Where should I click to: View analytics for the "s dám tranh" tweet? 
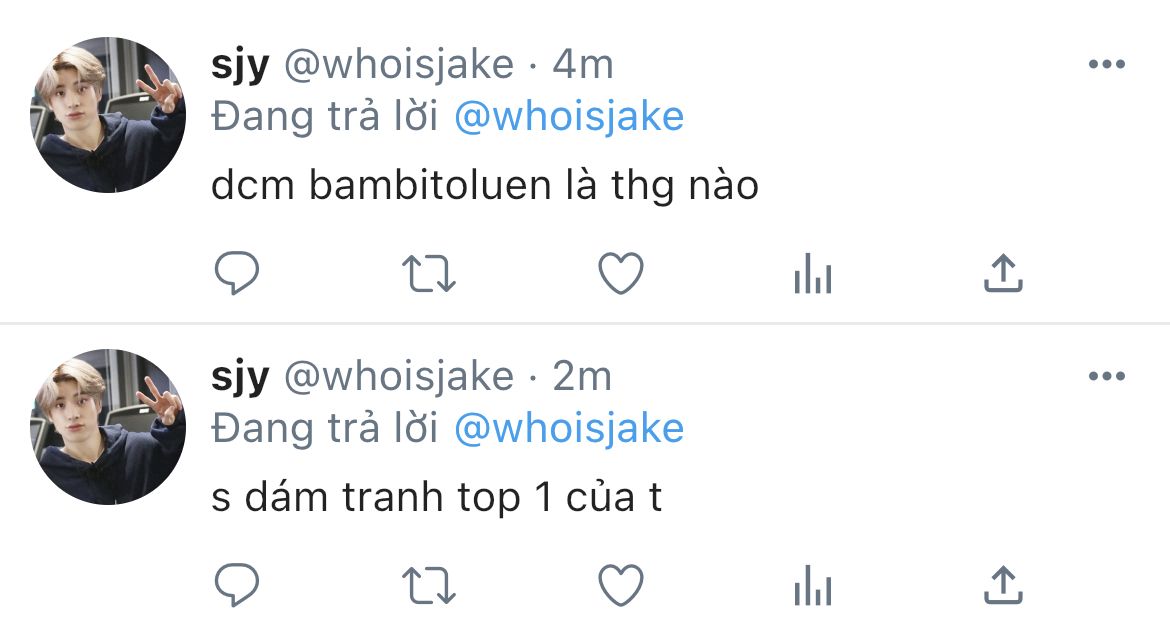click(813, 585)
